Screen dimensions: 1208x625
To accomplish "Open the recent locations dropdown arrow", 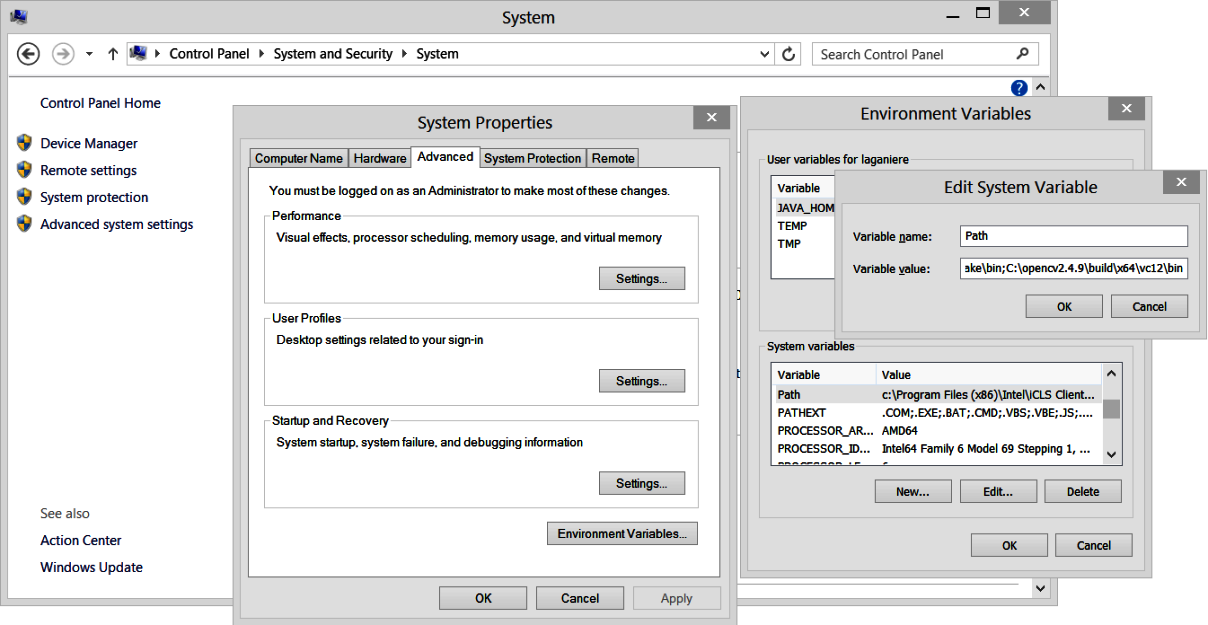I will [89, 54].
